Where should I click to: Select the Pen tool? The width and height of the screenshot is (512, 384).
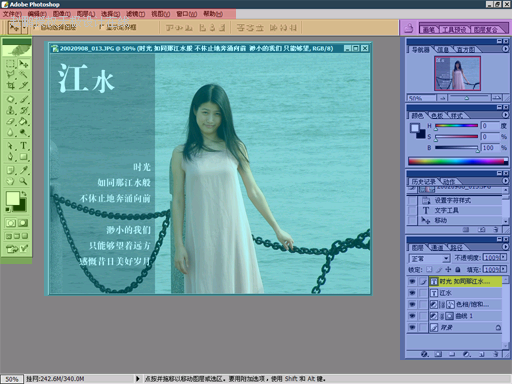click(11, 157)
